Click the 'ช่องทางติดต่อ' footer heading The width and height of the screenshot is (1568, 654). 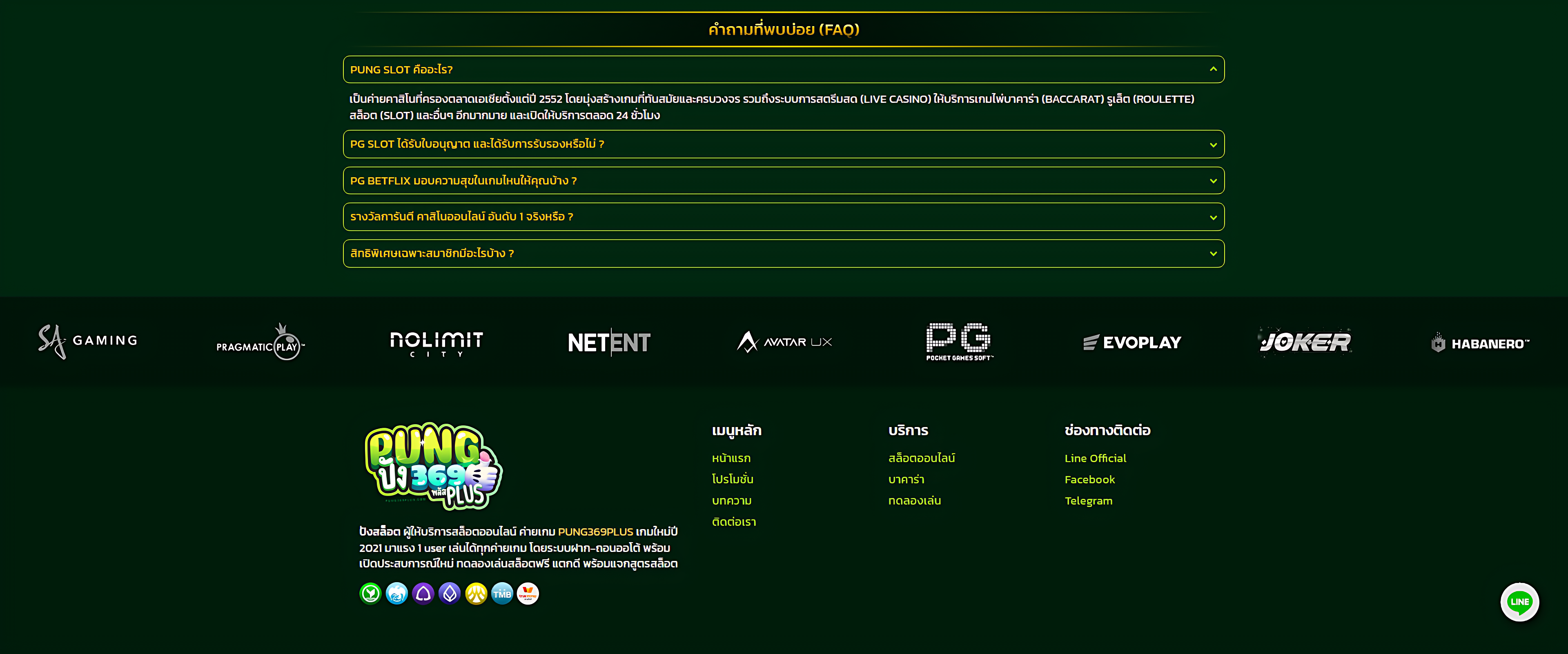pyautogui.click(x=1107, y=430)
